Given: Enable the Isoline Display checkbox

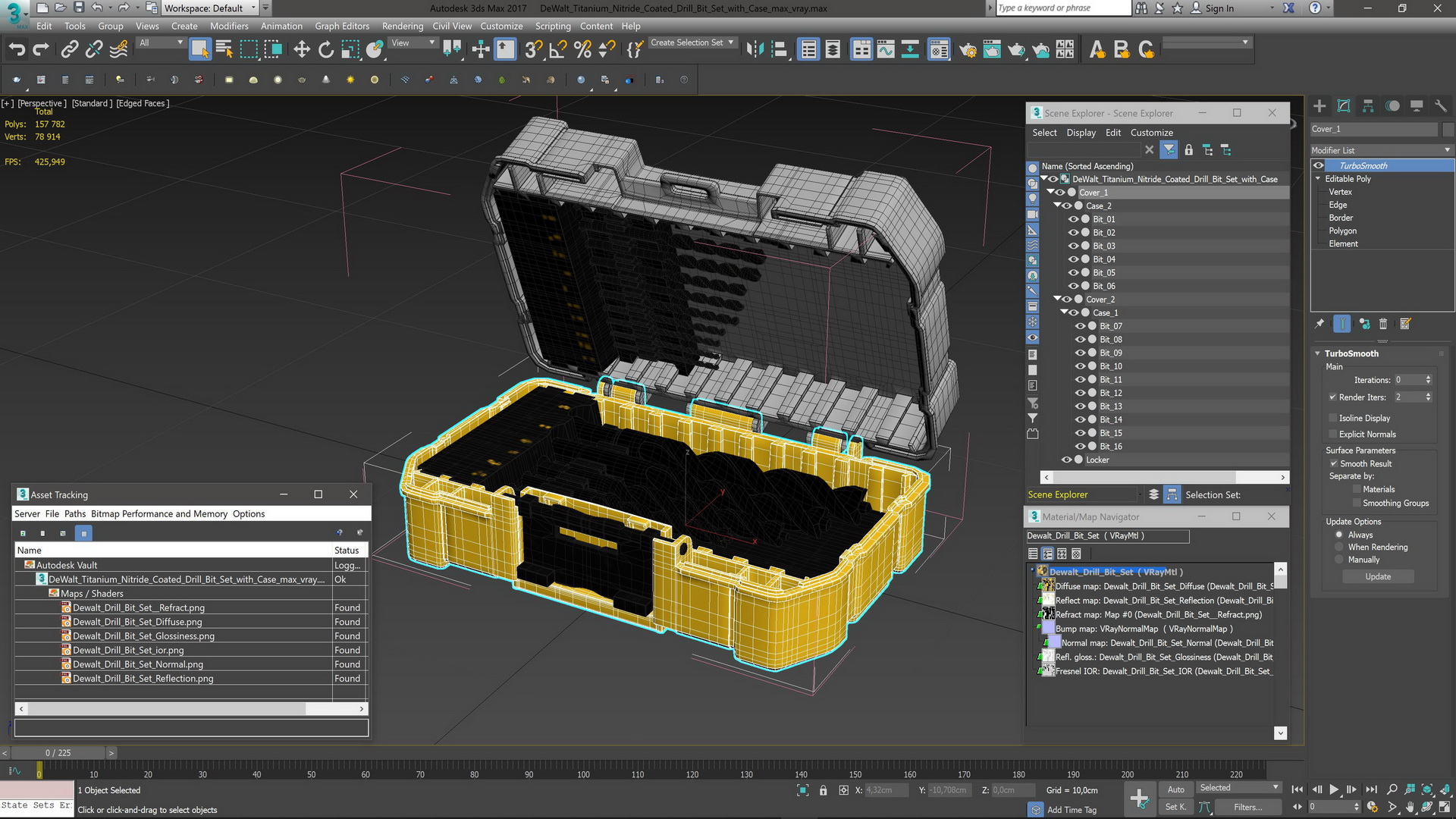Looking at the screenshot, I should (x=1333, y=418).
